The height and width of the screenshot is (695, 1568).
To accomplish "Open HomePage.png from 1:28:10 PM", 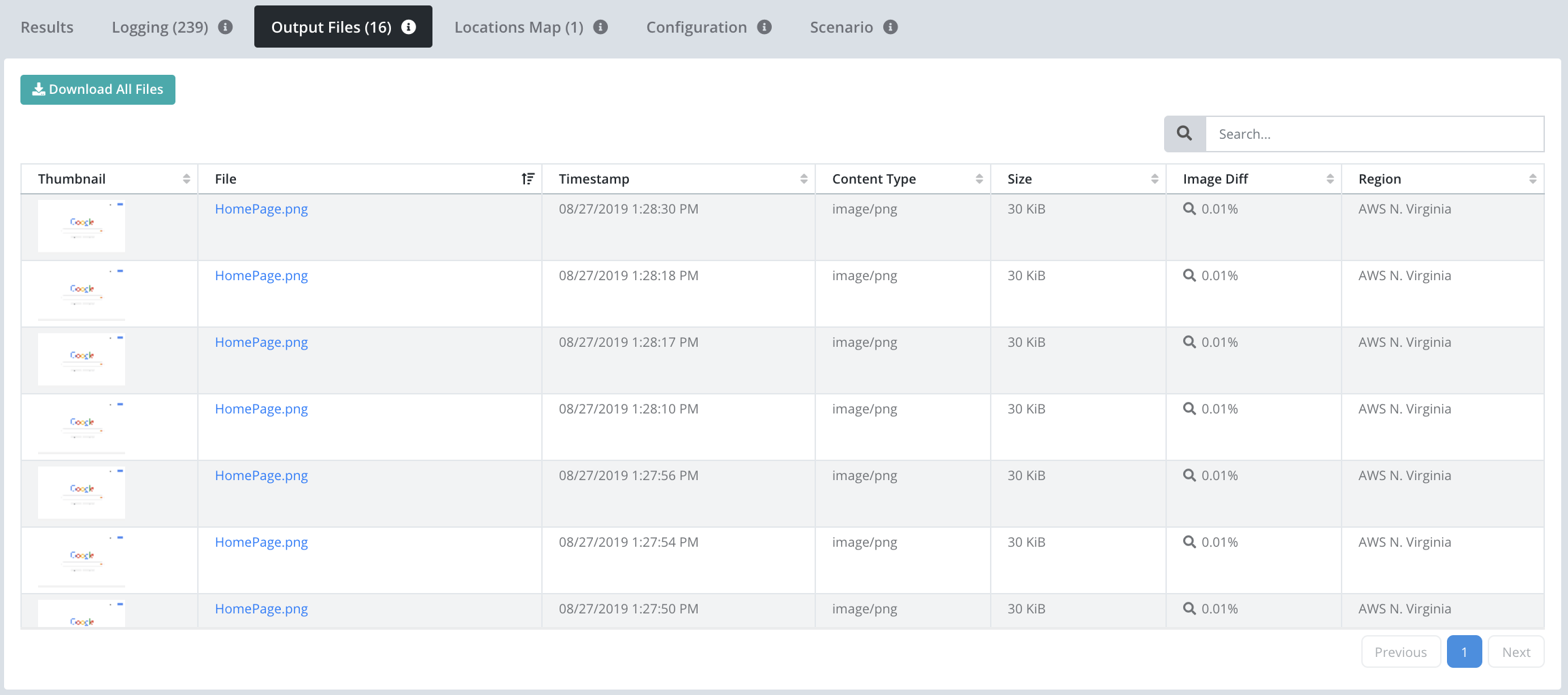I will point(261,409).
